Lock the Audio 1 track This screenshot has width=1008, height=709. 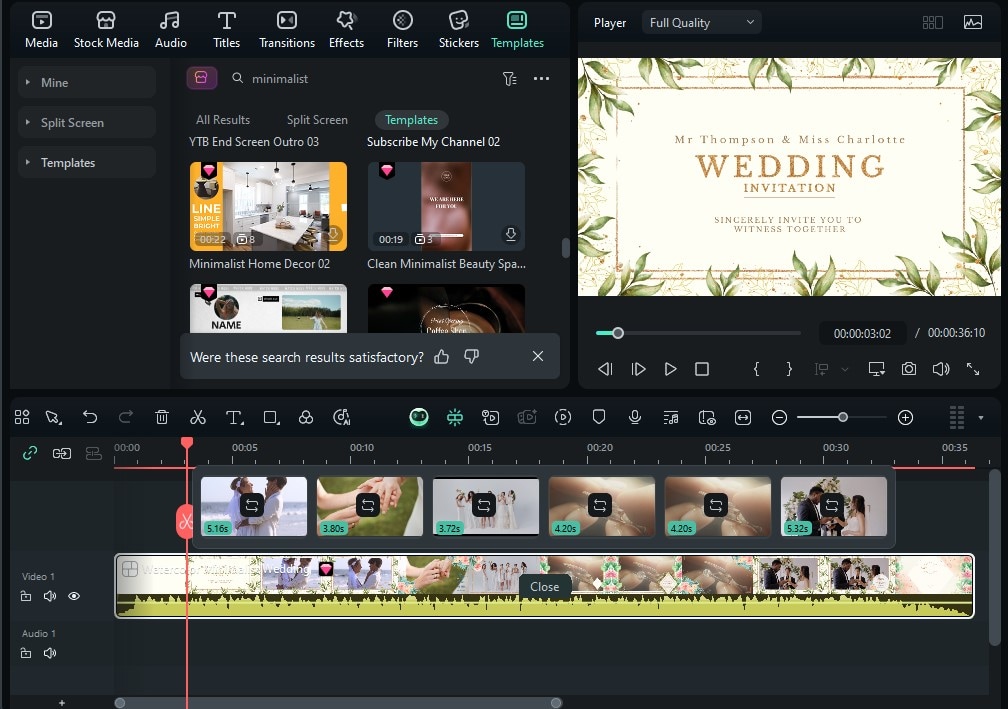[26, 653]
